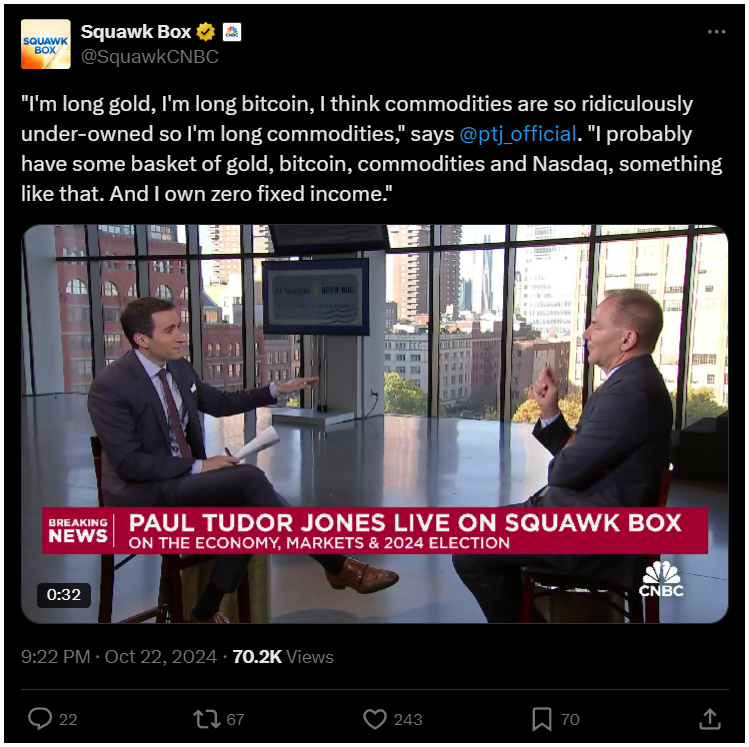Play the Paul Tudor Jones video
Viewport: 749px width, 747px height.
click(x=374, y=424)
